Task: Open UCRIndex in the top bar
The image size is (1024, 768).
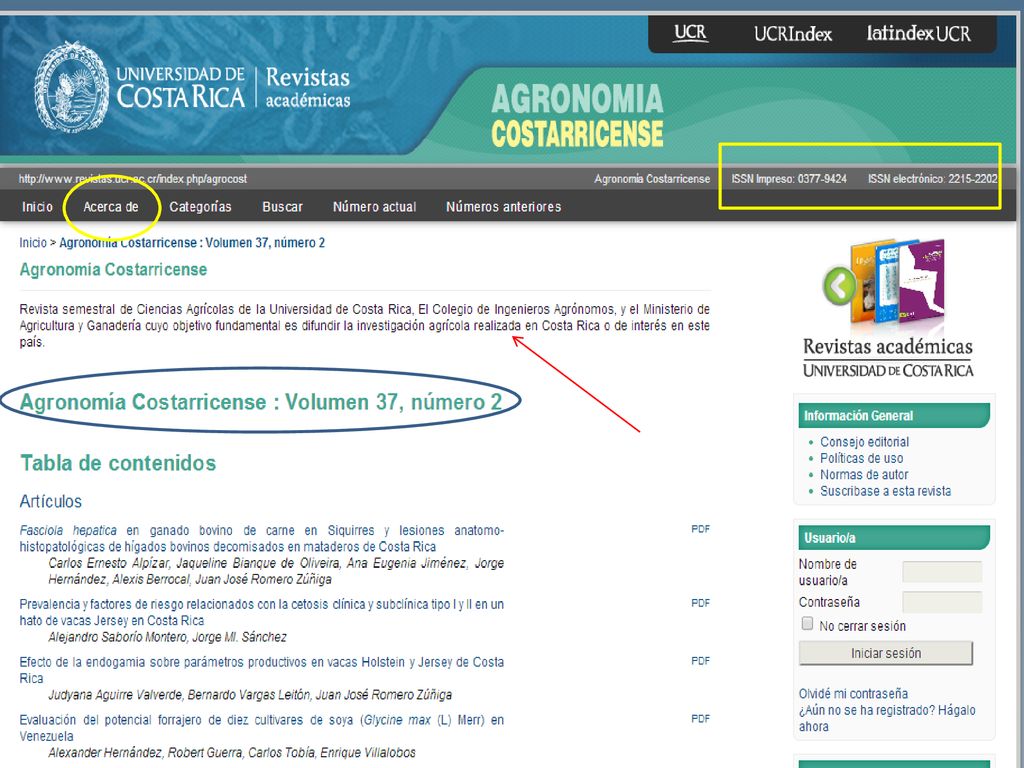Action: 792,33
